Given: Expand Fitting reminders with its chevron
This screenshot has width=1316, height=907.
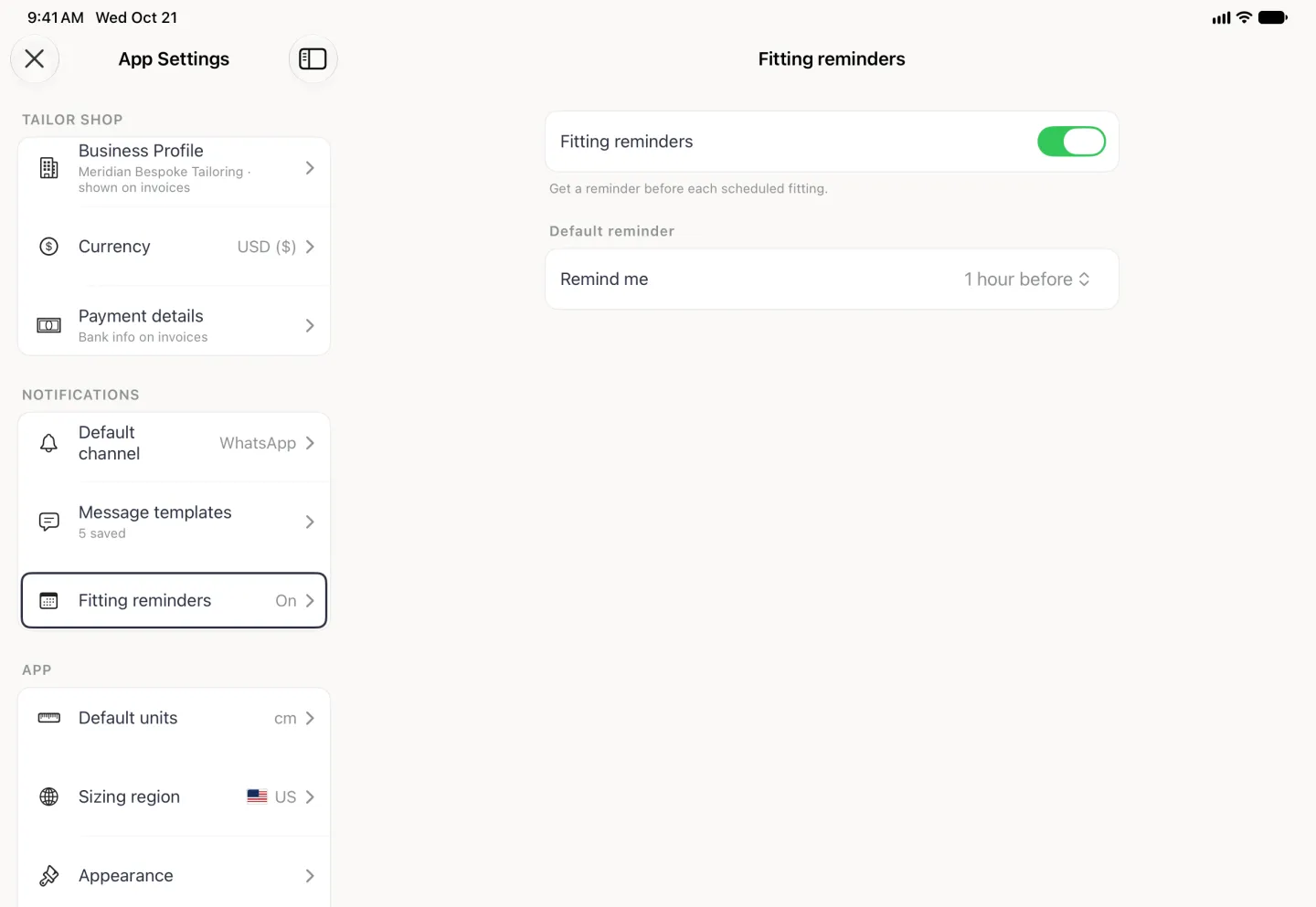Looking at the screenshot, I should (x=310, y=600).
